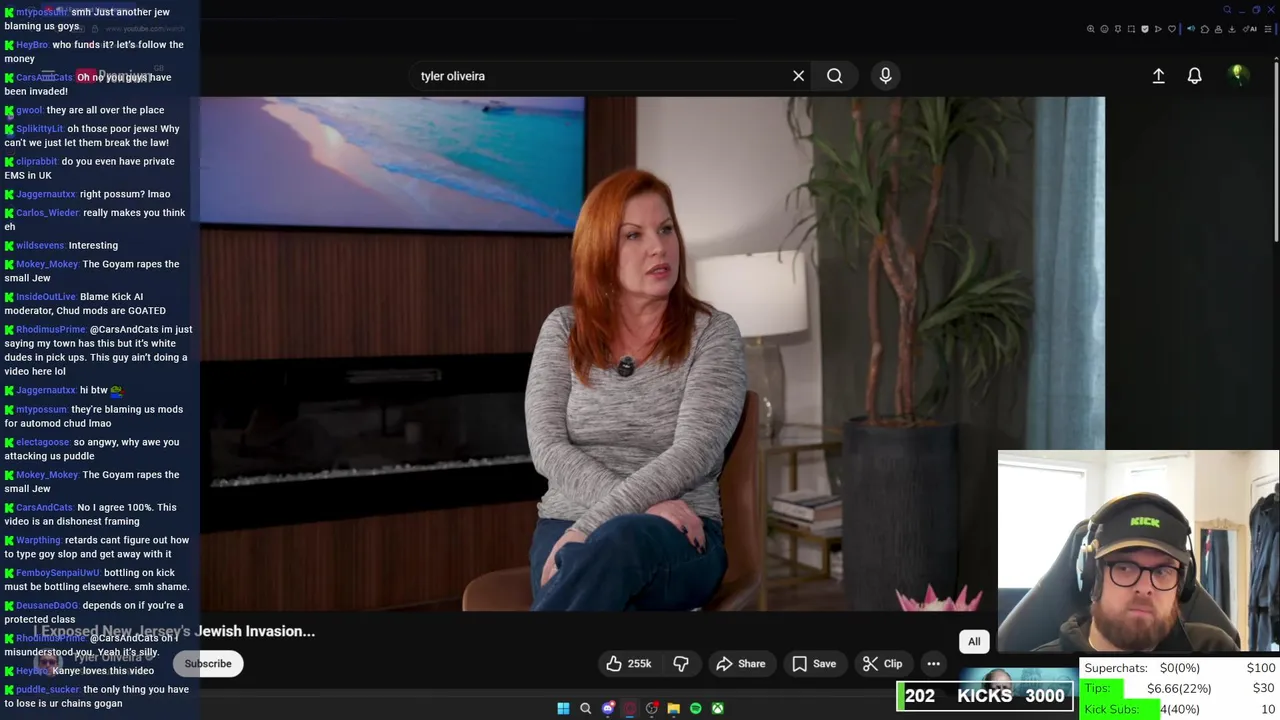1280x720 pixels.
Task: Click the browser extensions cube icon
Action: tap(1205, 29)
